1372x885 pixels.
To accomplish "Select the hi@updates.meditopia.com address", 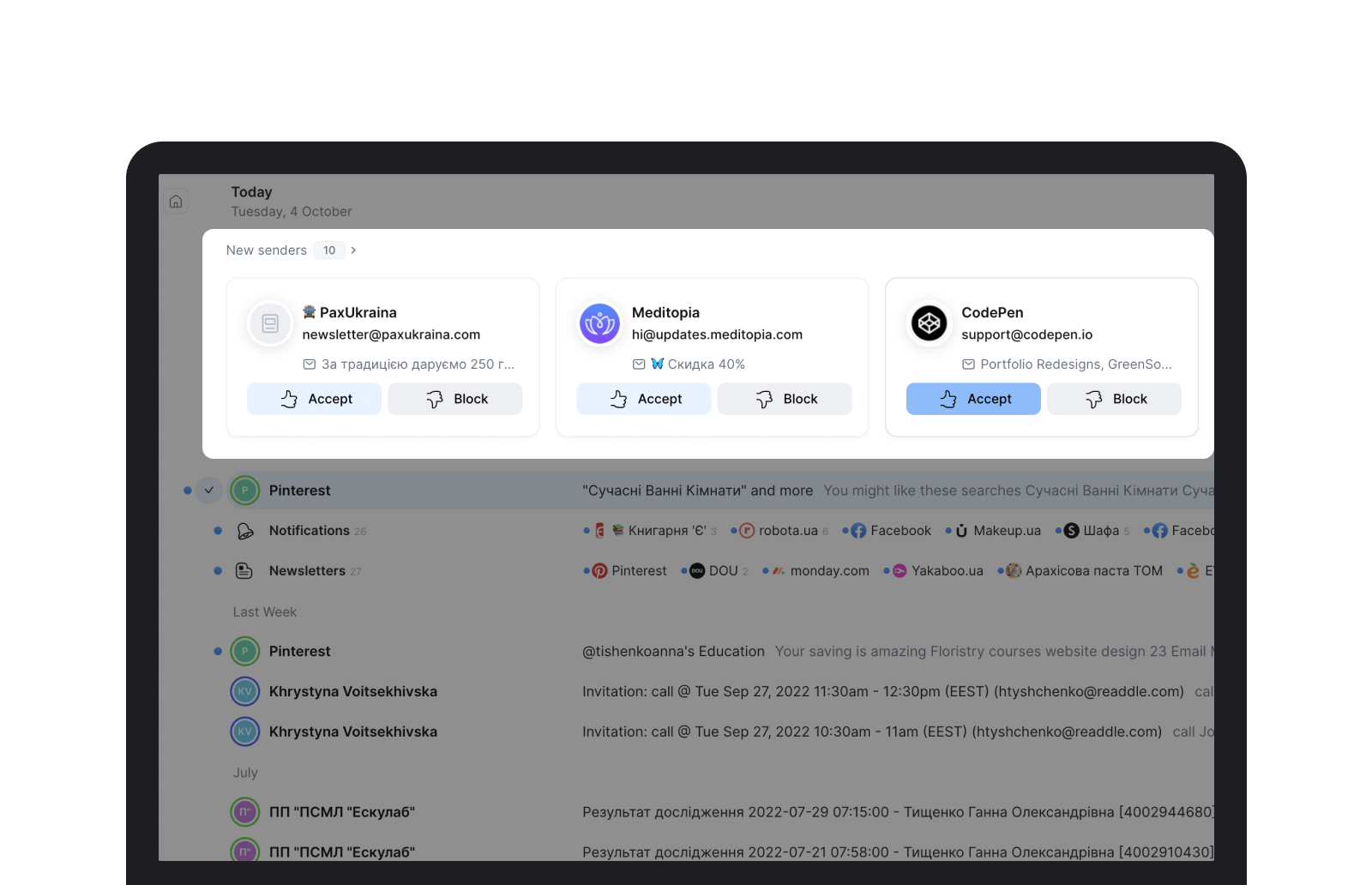I will [717, 334].
